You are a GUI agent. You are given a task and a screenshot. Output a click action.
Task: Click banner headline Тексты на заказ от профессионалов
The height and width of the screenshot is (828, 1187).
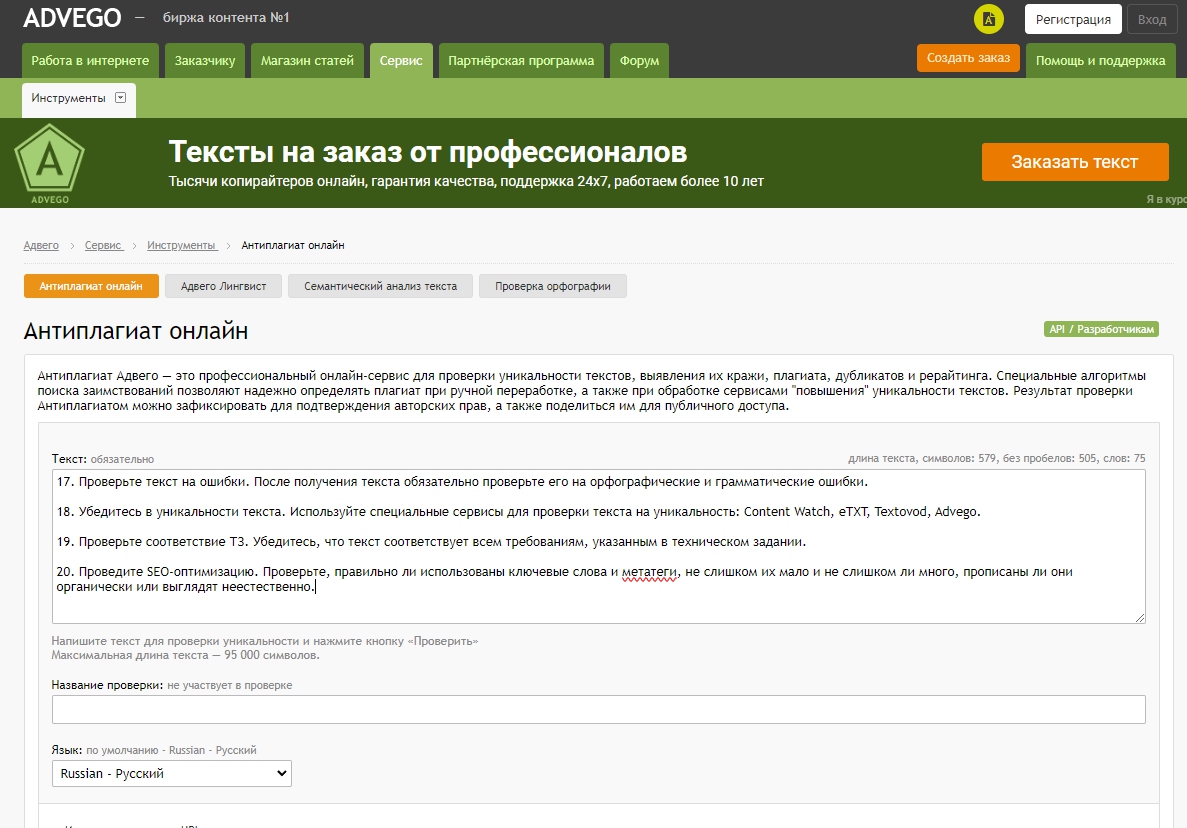pos(428,152)
